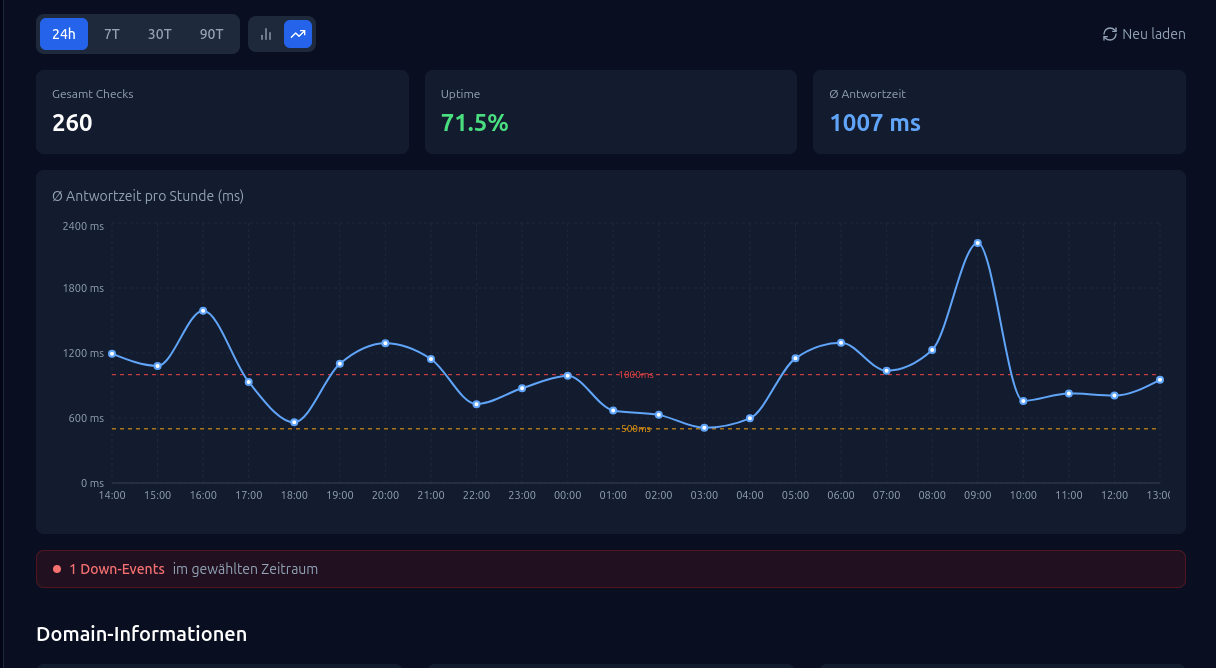The width and height of the screenshot is (1216, 668).
Task: Open the 1 Down-Events alert banner
Action: 611,569
